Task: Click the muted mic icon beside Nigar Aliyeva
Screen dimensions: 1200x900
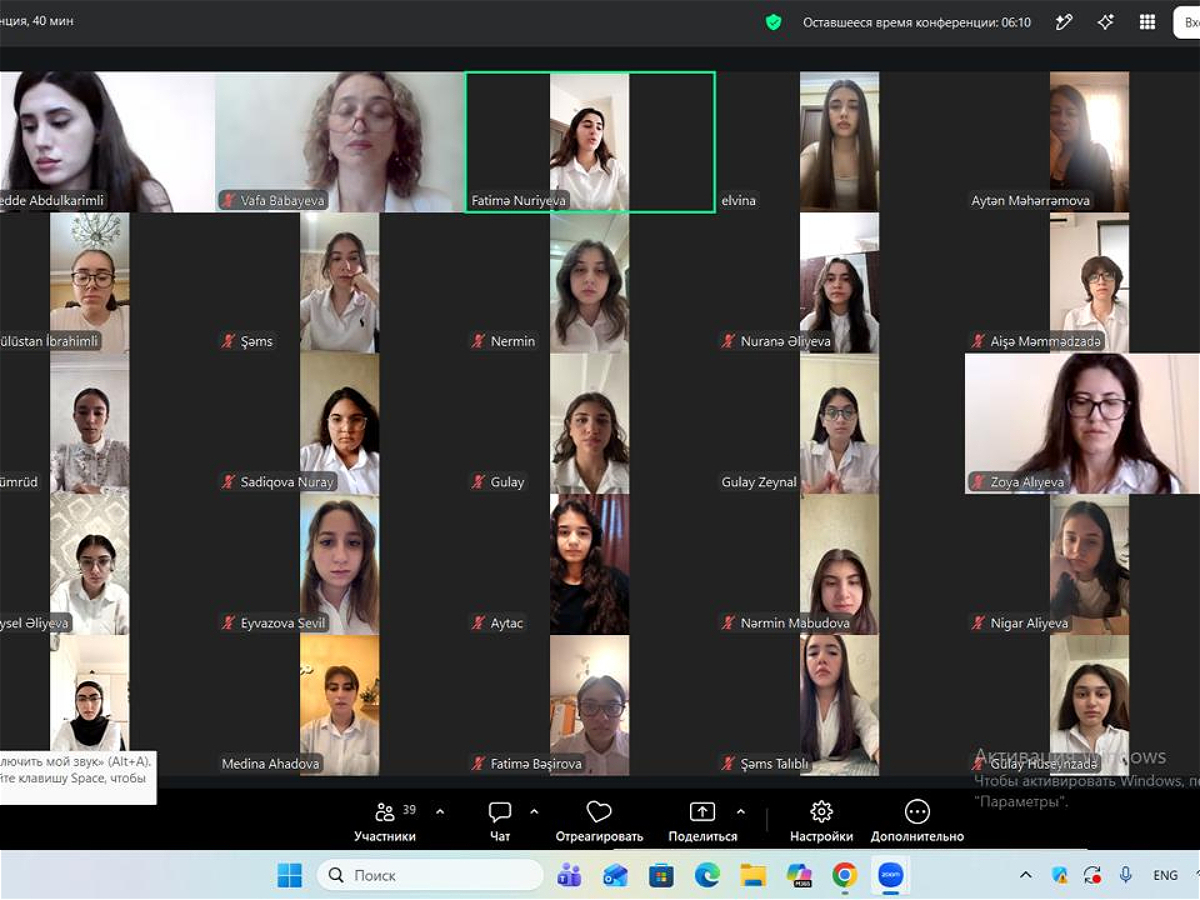Action: coord(979,624)
